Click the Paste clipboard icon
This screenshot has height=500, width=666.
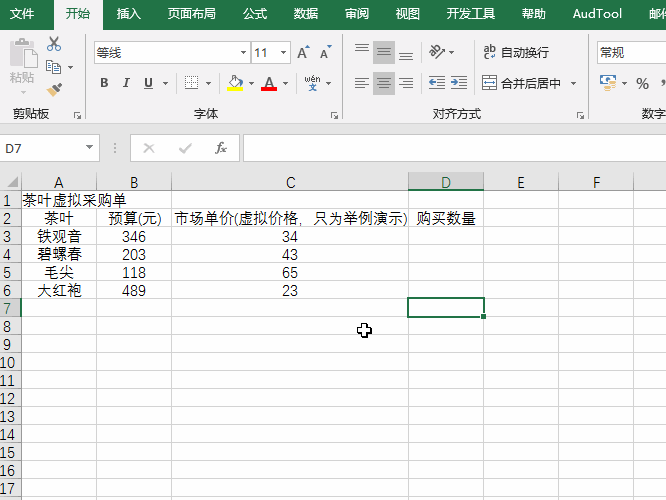point(23,53)
